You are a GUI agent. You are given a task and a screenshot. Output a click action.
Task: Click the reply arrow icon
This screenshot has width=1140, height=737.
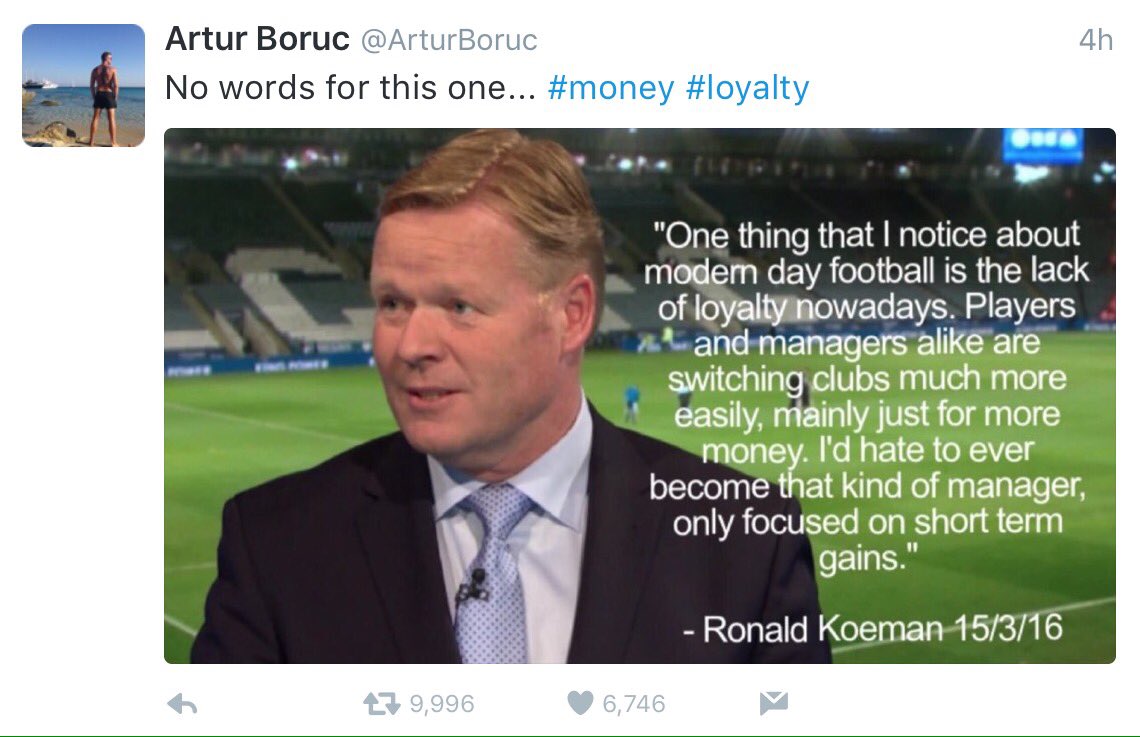click(182, 704)
